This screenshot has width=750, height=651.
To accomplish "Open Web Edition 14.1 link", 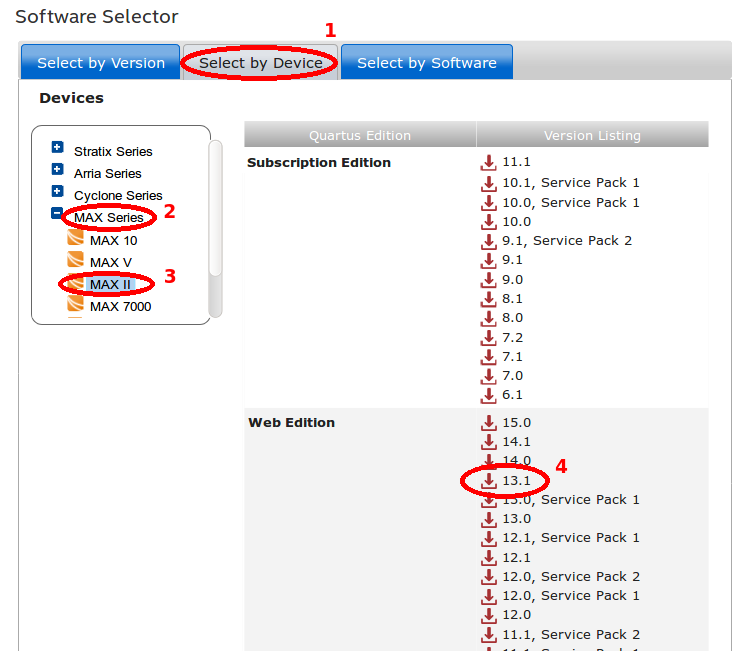I will pos(516,441).
